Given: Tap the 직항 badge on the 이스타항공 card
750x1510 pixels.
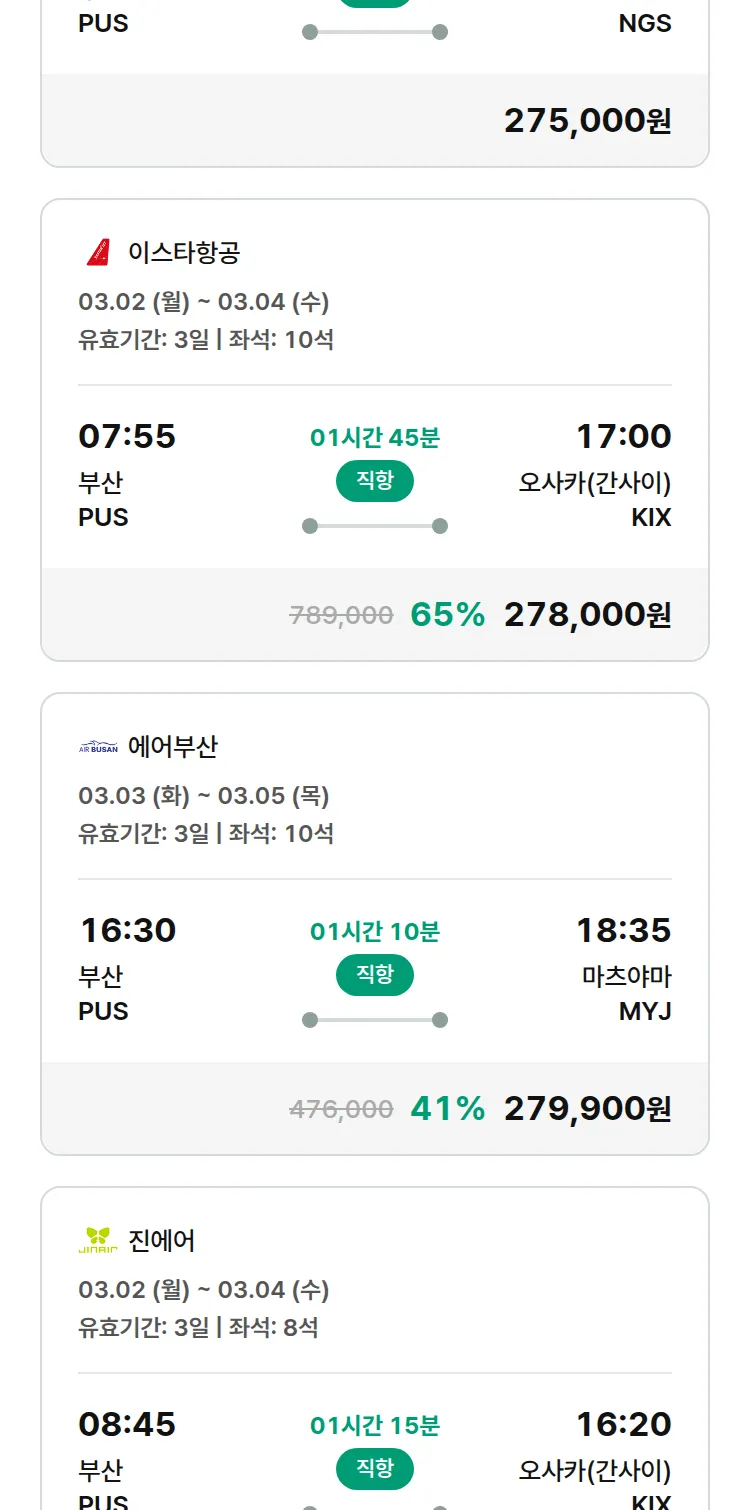Looking at the screenshot, I should tap(375, 481).
